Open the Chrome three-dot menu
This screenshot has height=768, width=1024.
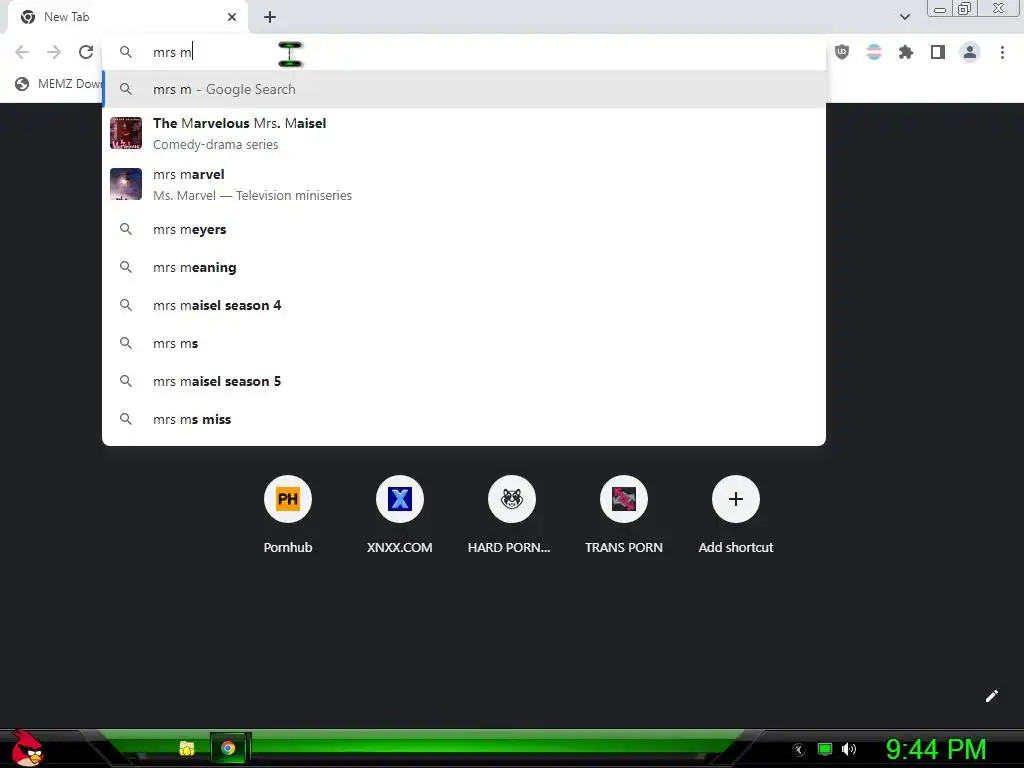pos(1002,52)
